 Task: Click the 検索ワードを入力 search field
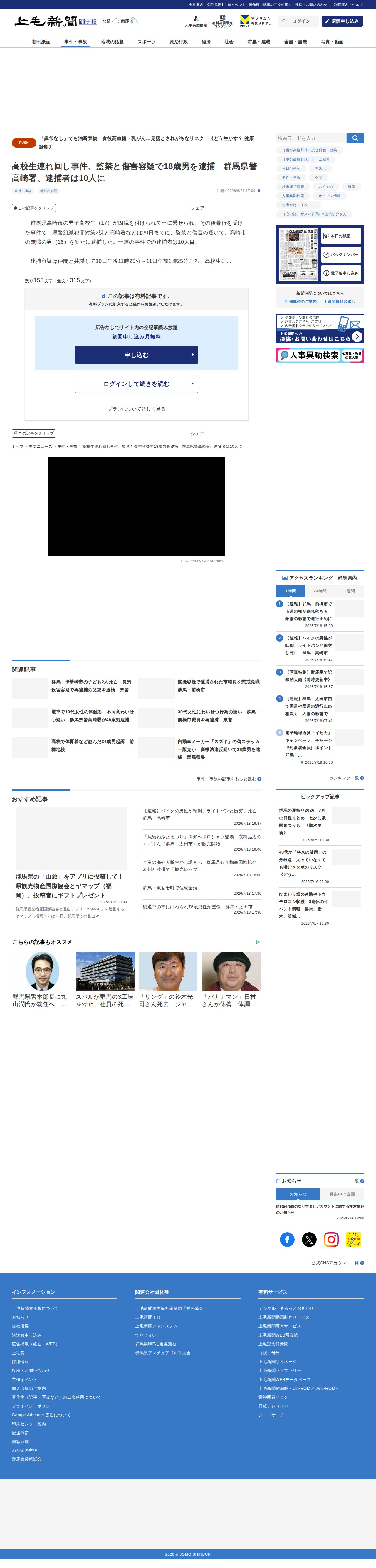pos(311,138)
